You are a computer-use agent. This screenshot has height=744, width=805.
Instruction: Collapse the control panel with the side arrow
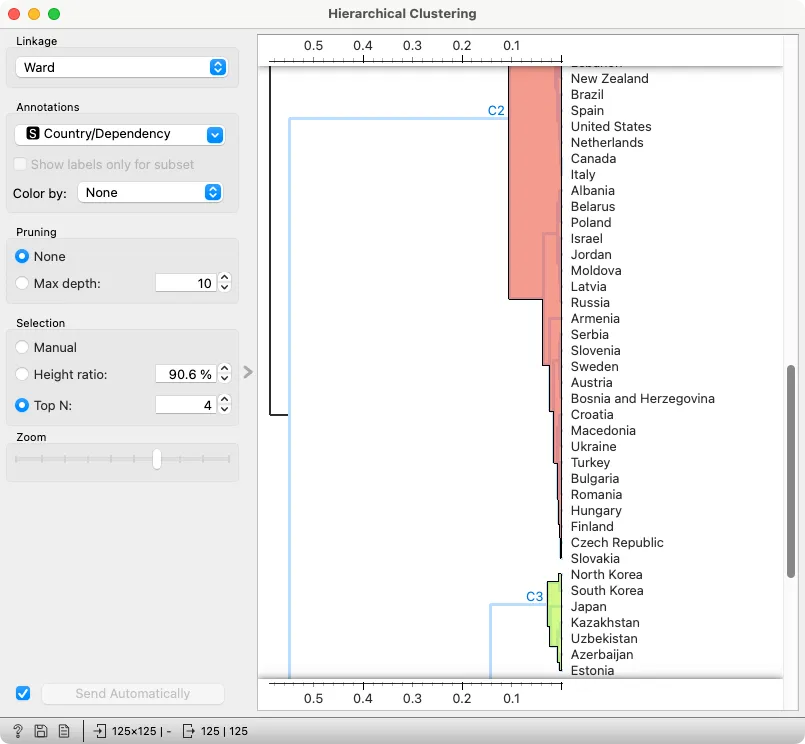pyautogui.click(x=248, y=372)
